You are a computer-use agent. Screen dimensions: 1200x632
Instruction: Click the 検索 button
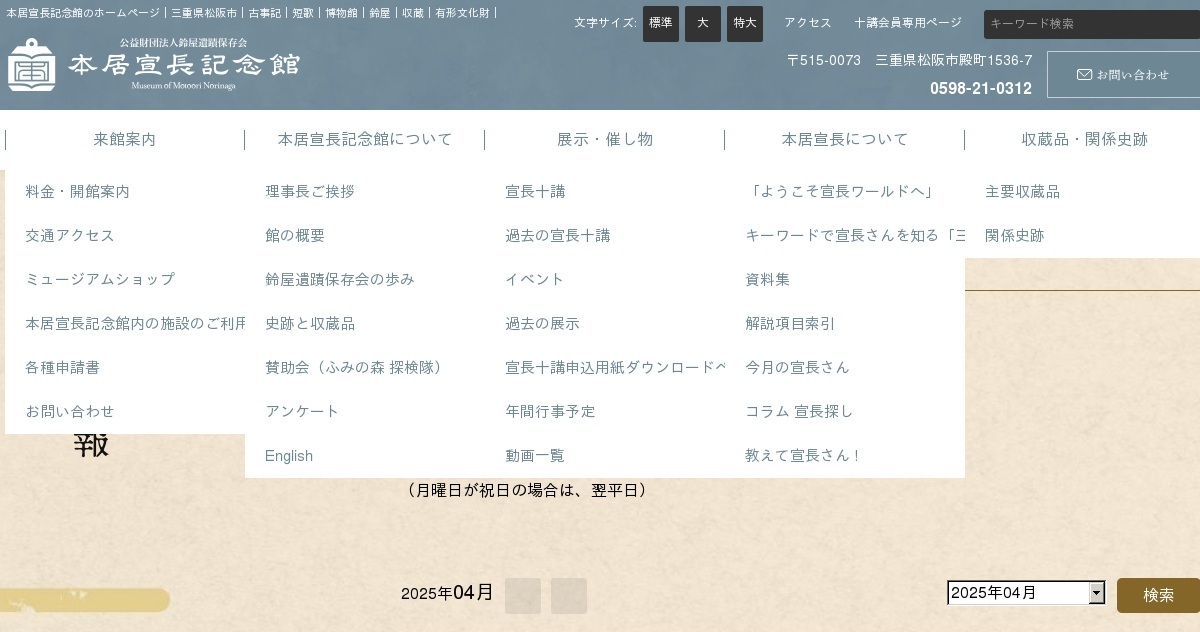1158,595
